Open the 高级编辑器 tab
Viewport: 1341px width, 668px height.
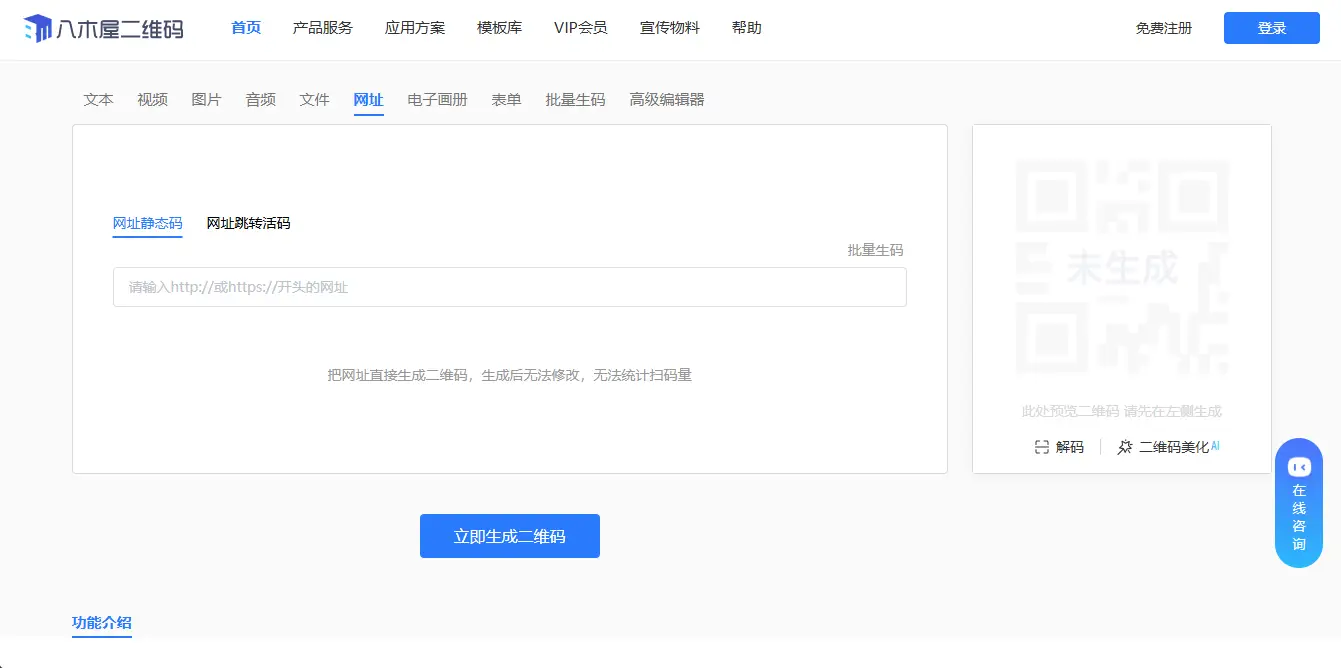[x=666, y=99]
